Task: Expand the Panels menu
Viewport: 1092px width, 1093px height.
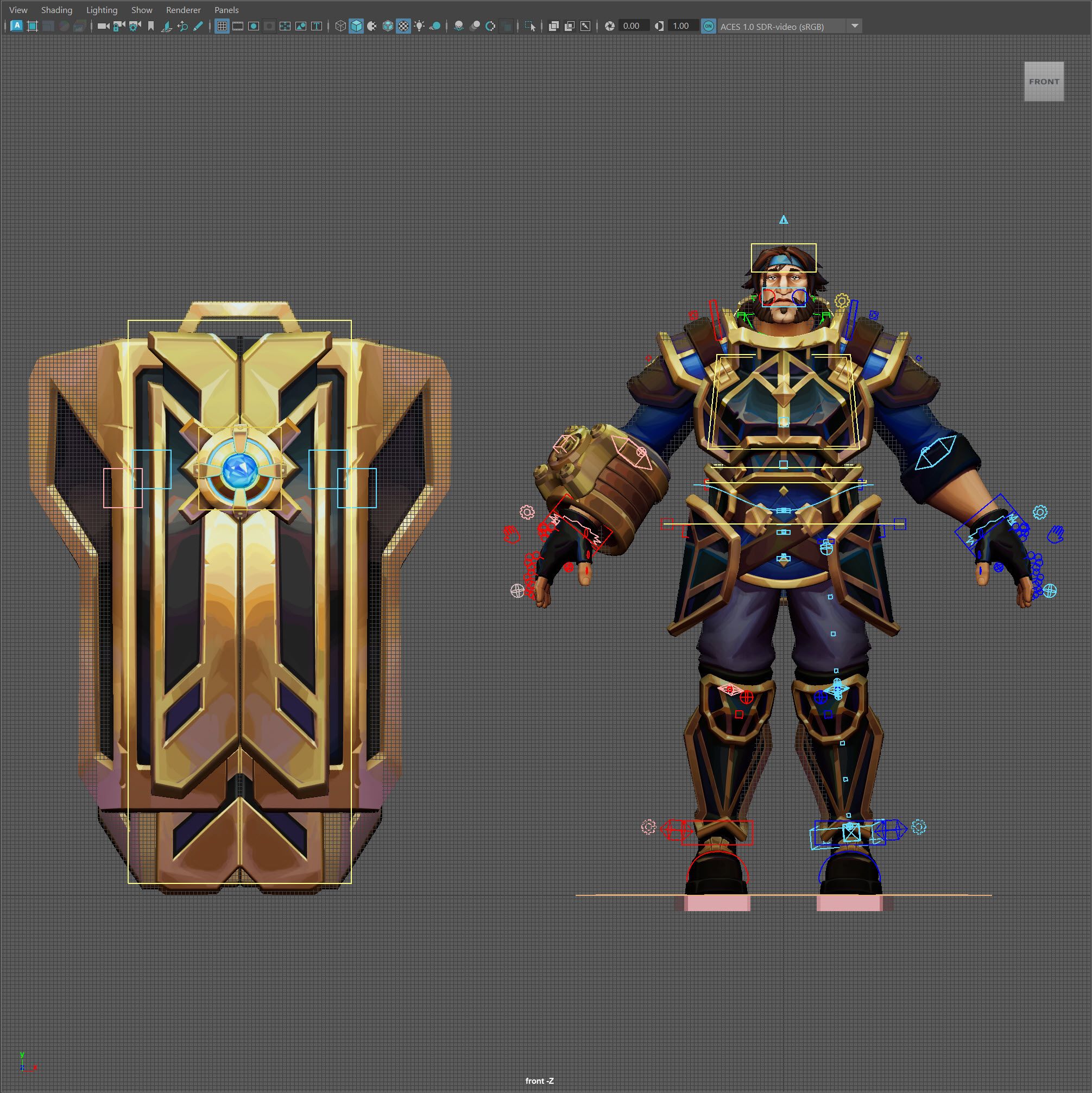Action: pos(226,10)
